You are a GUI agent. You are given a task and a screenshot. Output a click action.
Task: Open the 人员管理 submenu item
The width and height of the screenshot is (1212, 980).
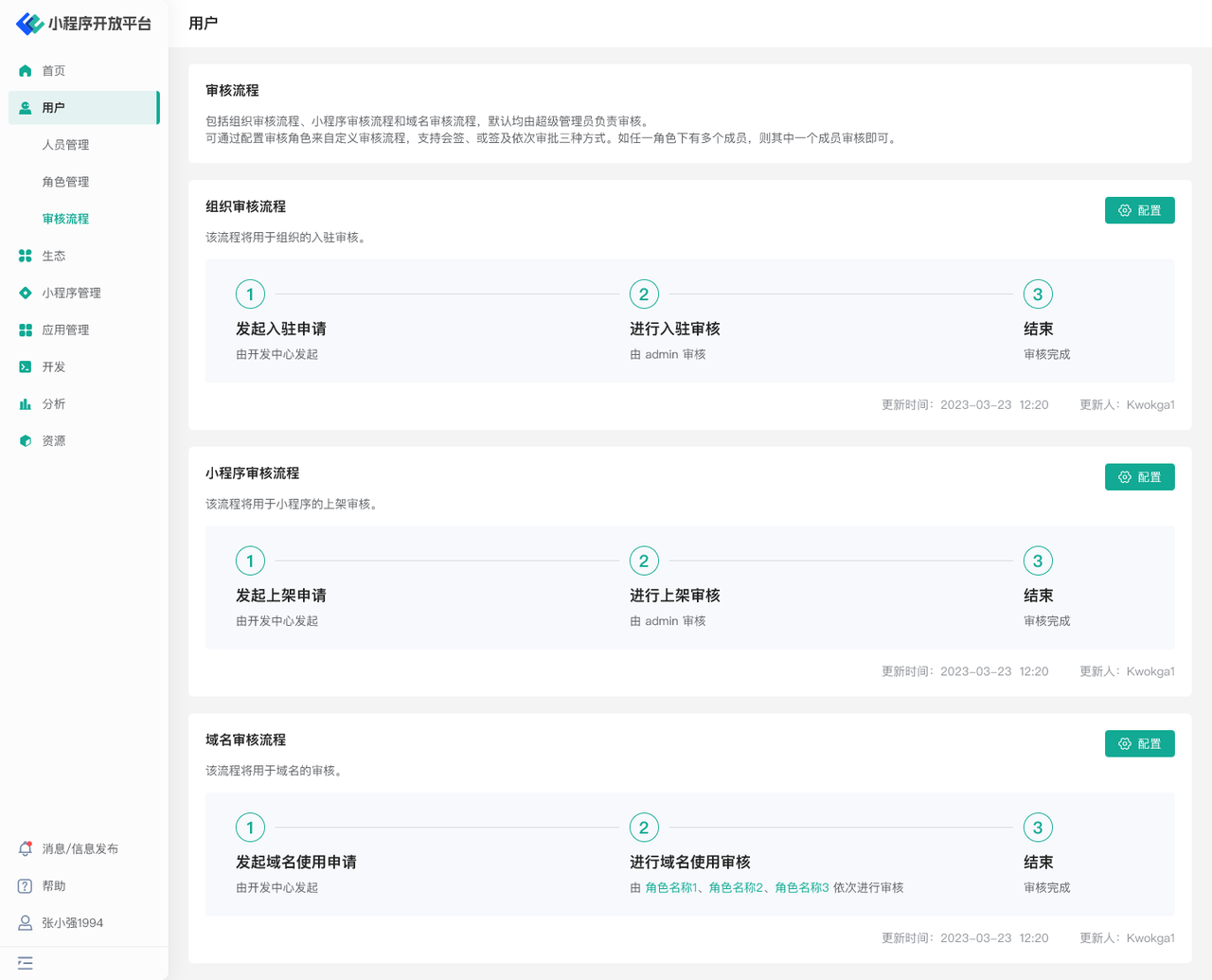point(65,145)
